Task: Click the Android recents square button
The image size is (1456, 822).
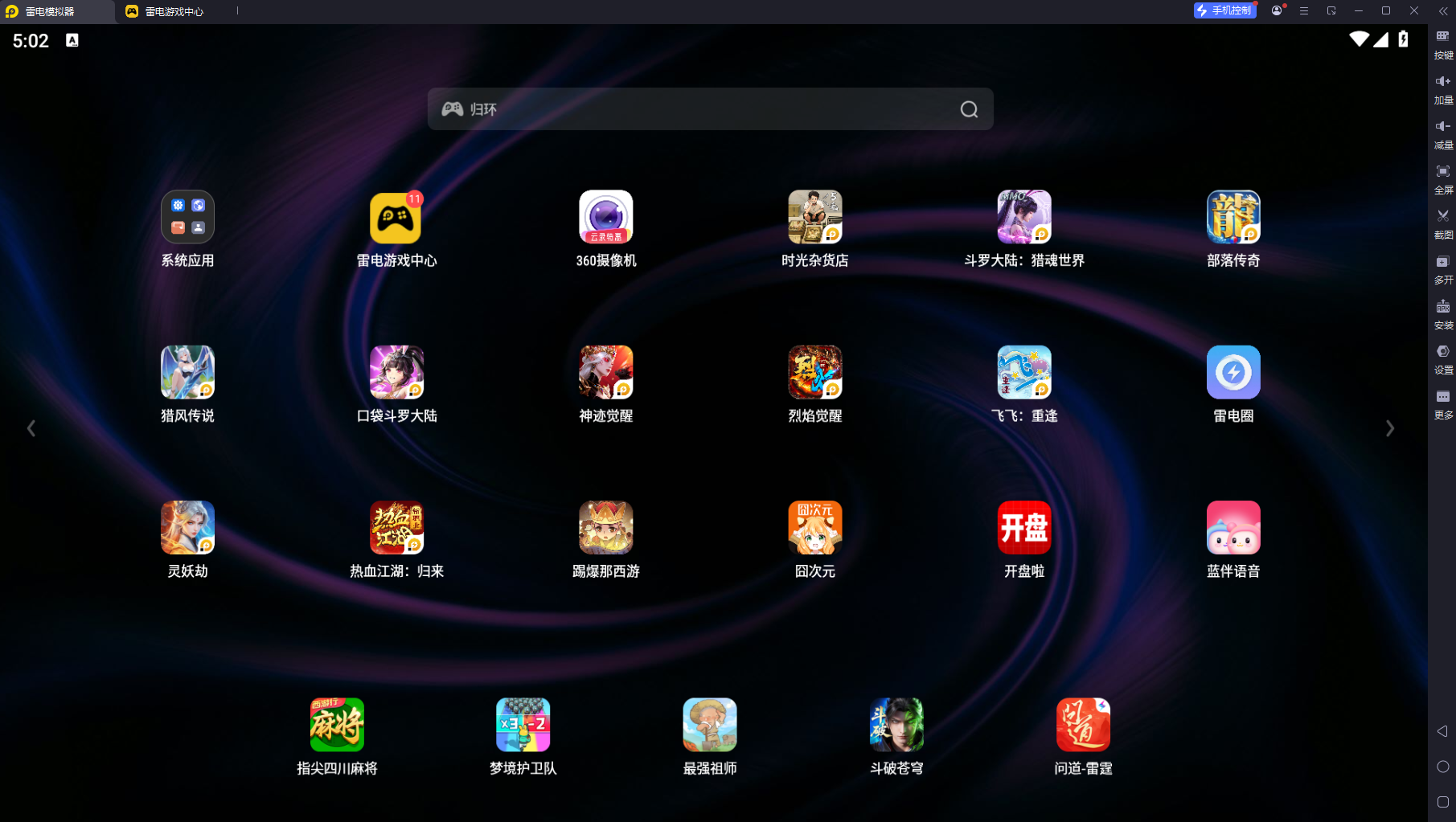Action: (x=1442, y=802)
